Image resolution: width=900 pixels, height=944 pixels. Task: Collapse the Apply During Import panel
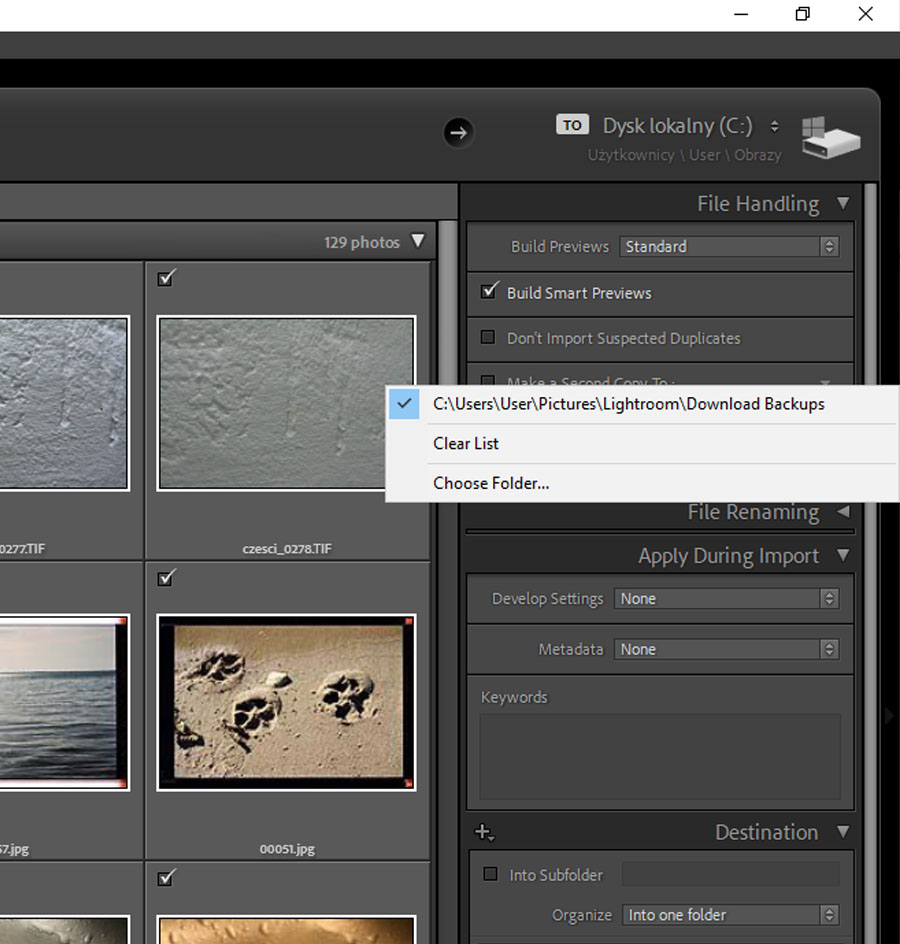click(843, 555)
